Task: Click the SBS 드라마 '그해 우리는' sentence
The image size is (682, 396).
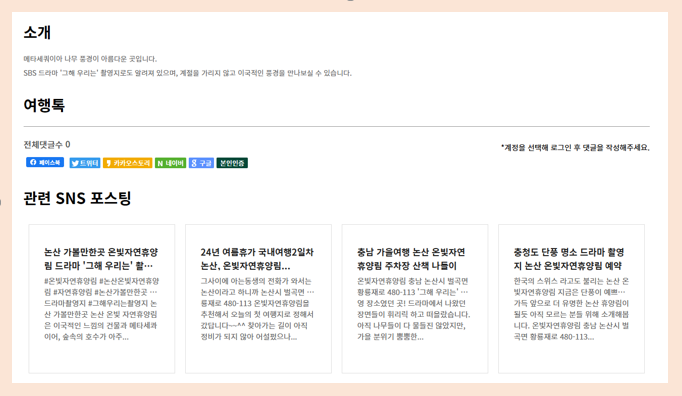Action: 187,73
